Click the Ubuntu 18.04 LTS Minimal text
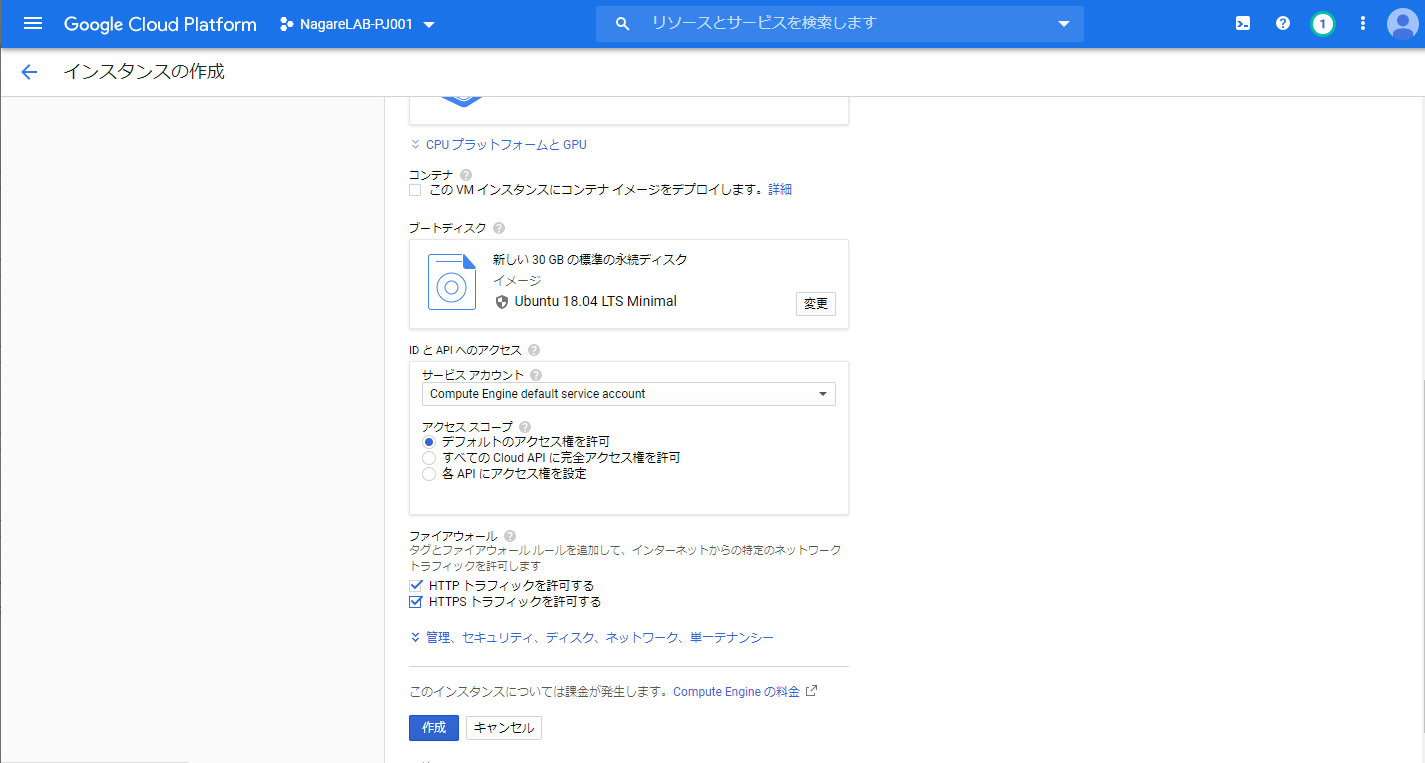Image resolution: width=1425 pixels, height=763 pixels. pos(596,301)
